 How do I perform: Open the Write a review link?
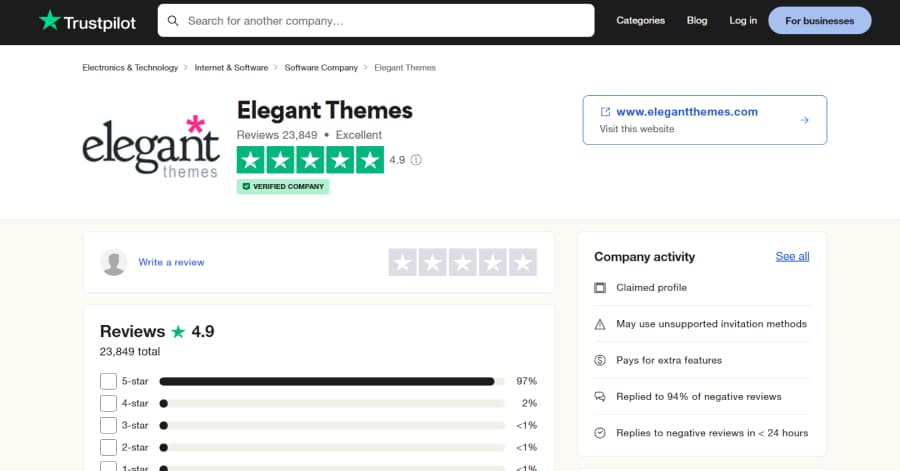click(171, 262)
